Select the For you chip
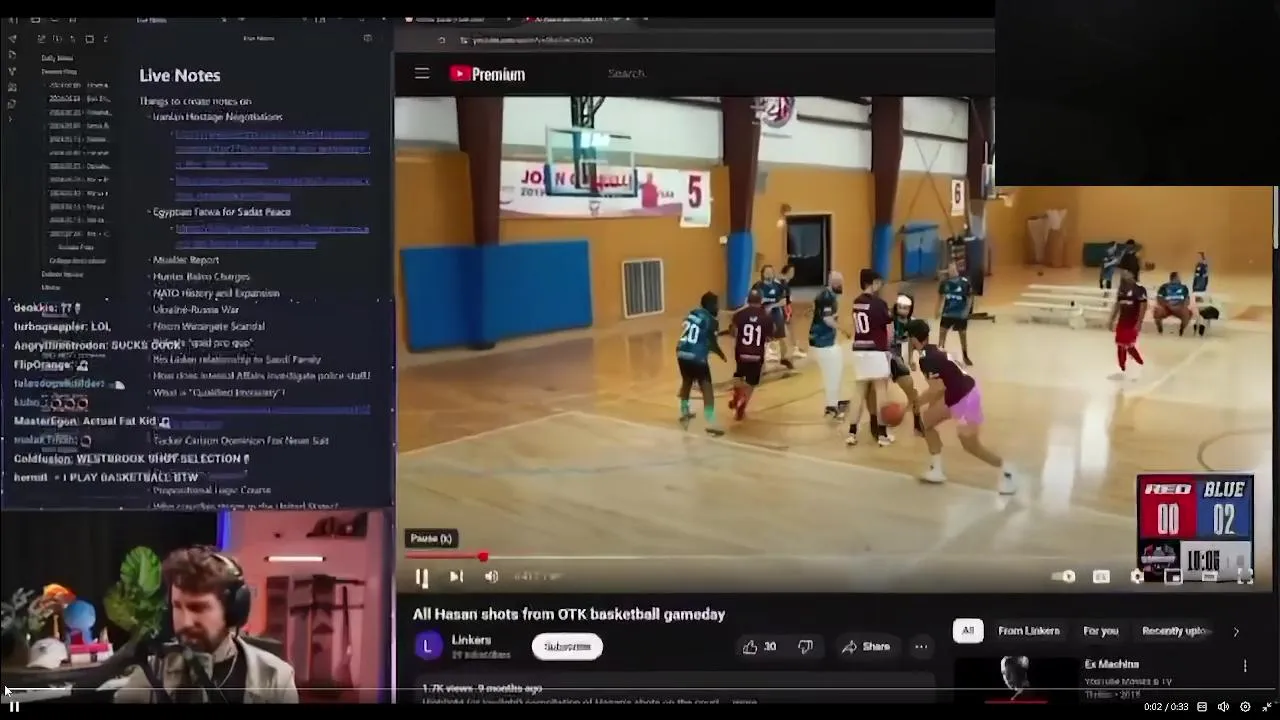 coord(1100,631)
